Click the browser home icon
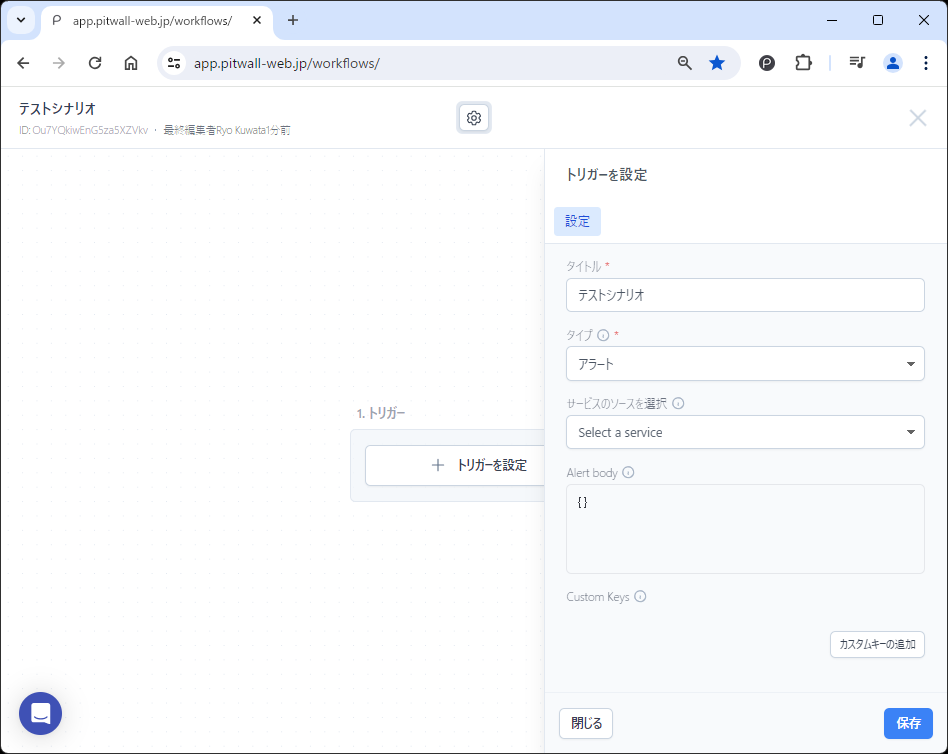 pos(130,62)
